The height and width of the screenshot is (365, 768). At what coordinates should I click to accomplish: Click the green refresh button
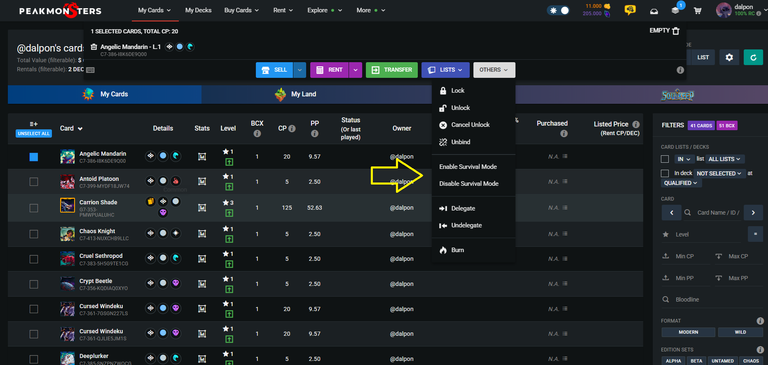(753, 57)
